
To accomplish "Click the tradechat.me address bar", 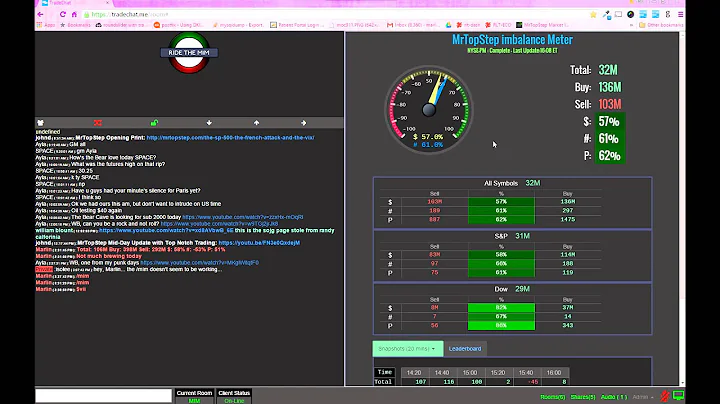I will pos(335,14).
